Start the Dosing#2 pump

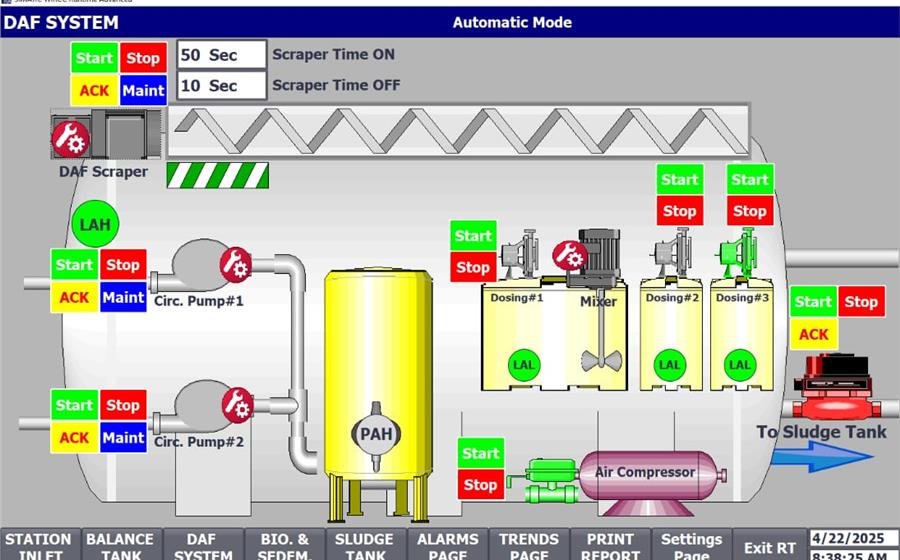pyautogui.click(x=680, y=180)
